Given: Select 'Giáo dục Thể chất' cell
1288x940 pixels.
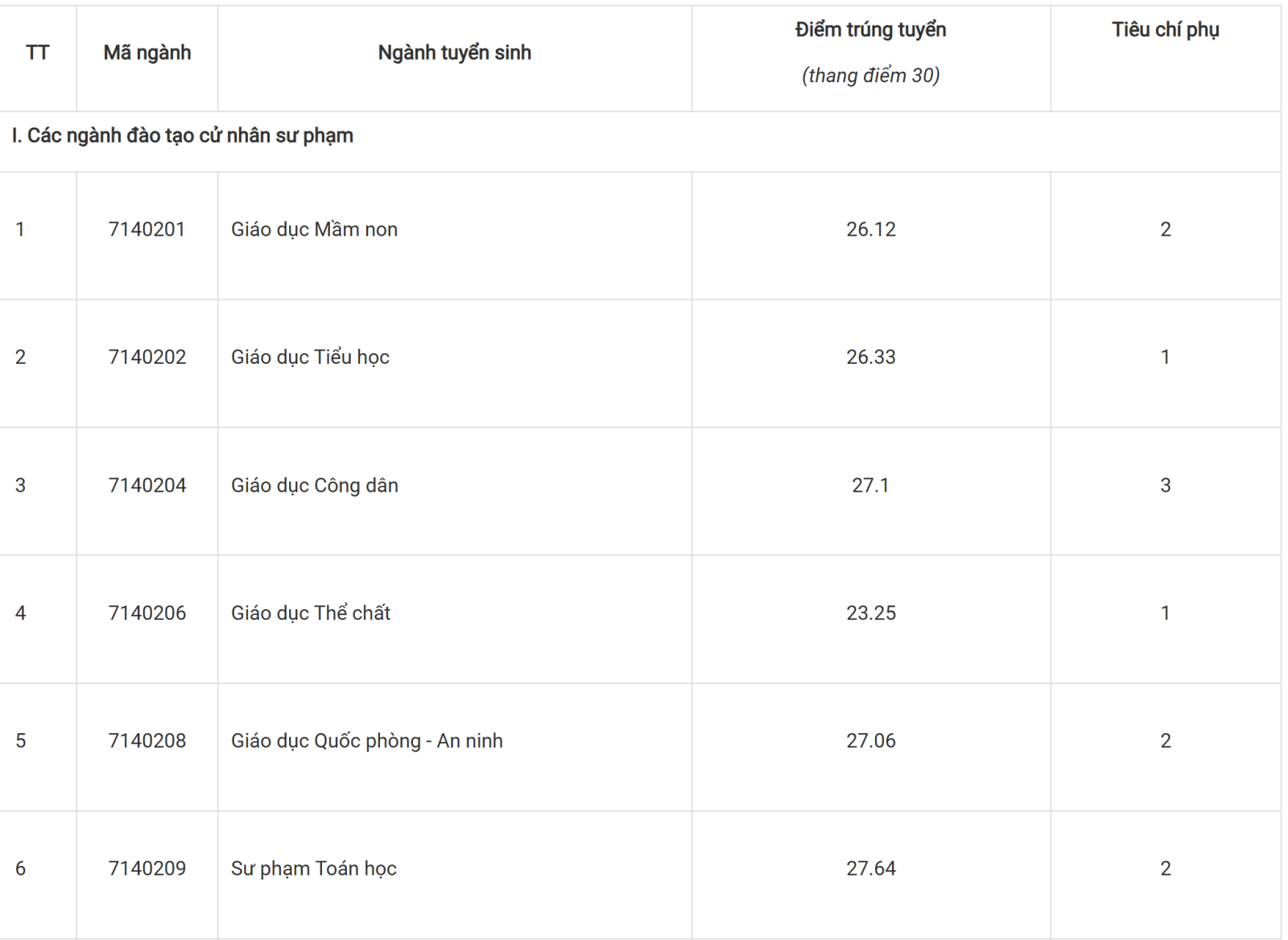Looking at the screenshot, I should click(311, 612).
